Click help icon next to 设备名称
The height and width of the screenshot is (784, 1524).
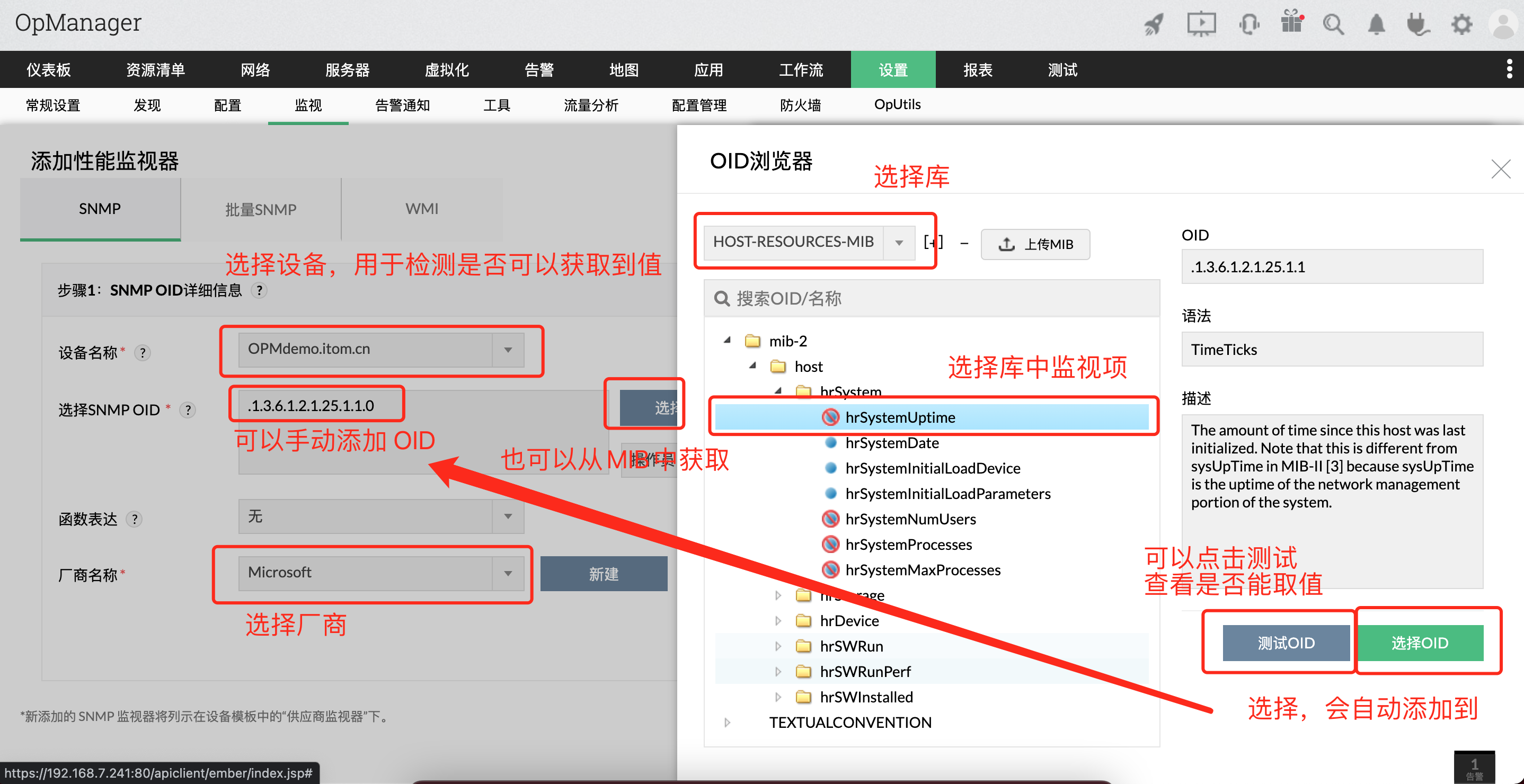[142, 353]
